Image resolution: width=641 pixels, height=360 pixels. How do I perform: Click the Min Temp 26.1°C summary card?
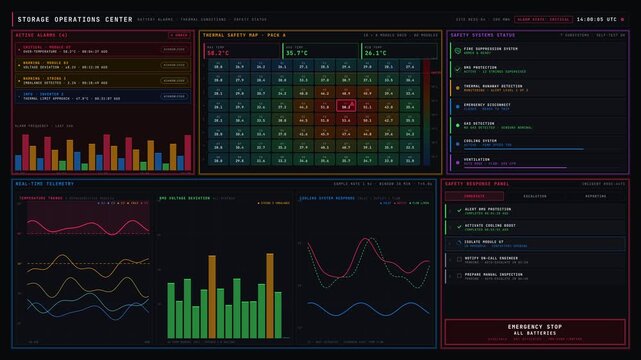(x=399, y=51)
